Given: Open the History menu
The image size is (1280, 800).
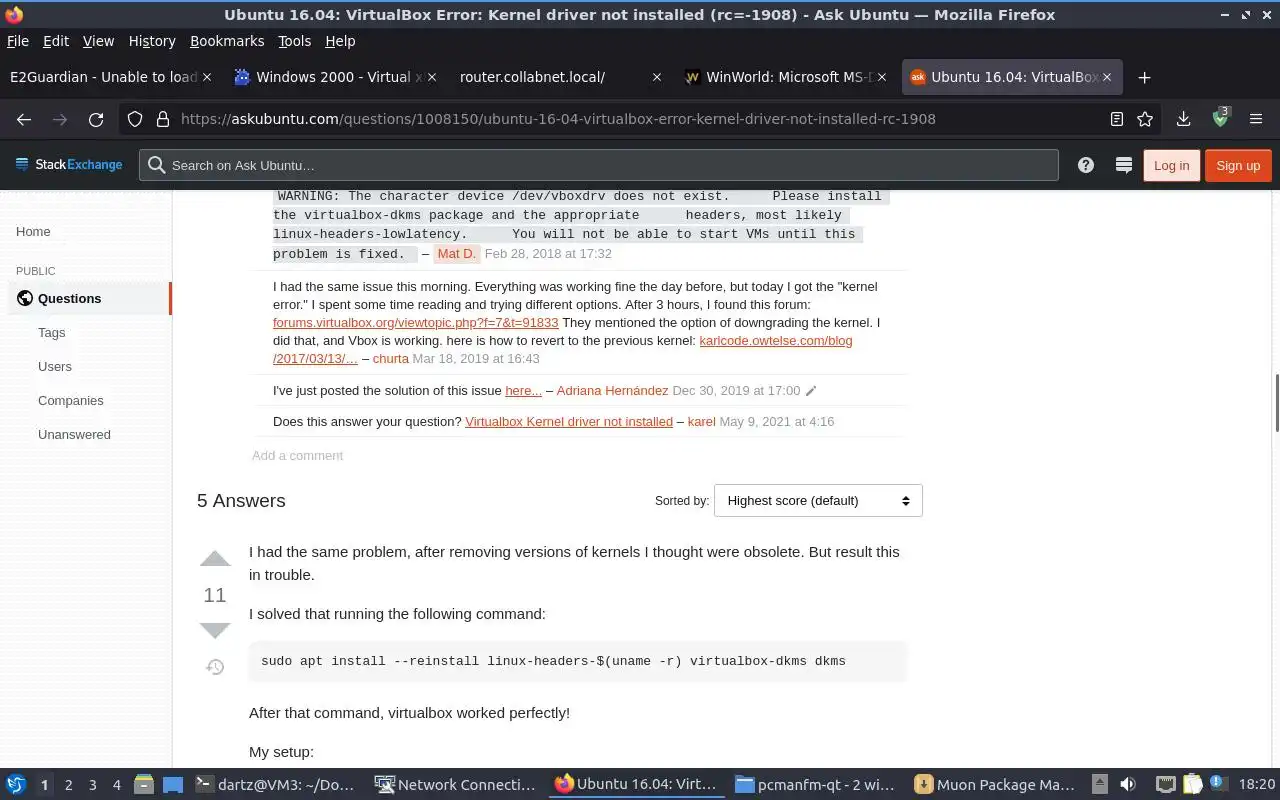Looking at the screenshot, I should (x=152, y=41).
